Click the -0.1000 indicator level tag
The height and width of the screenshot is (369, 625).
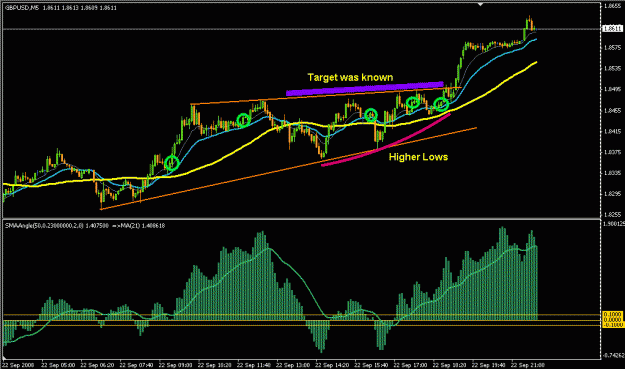(613, 325)
